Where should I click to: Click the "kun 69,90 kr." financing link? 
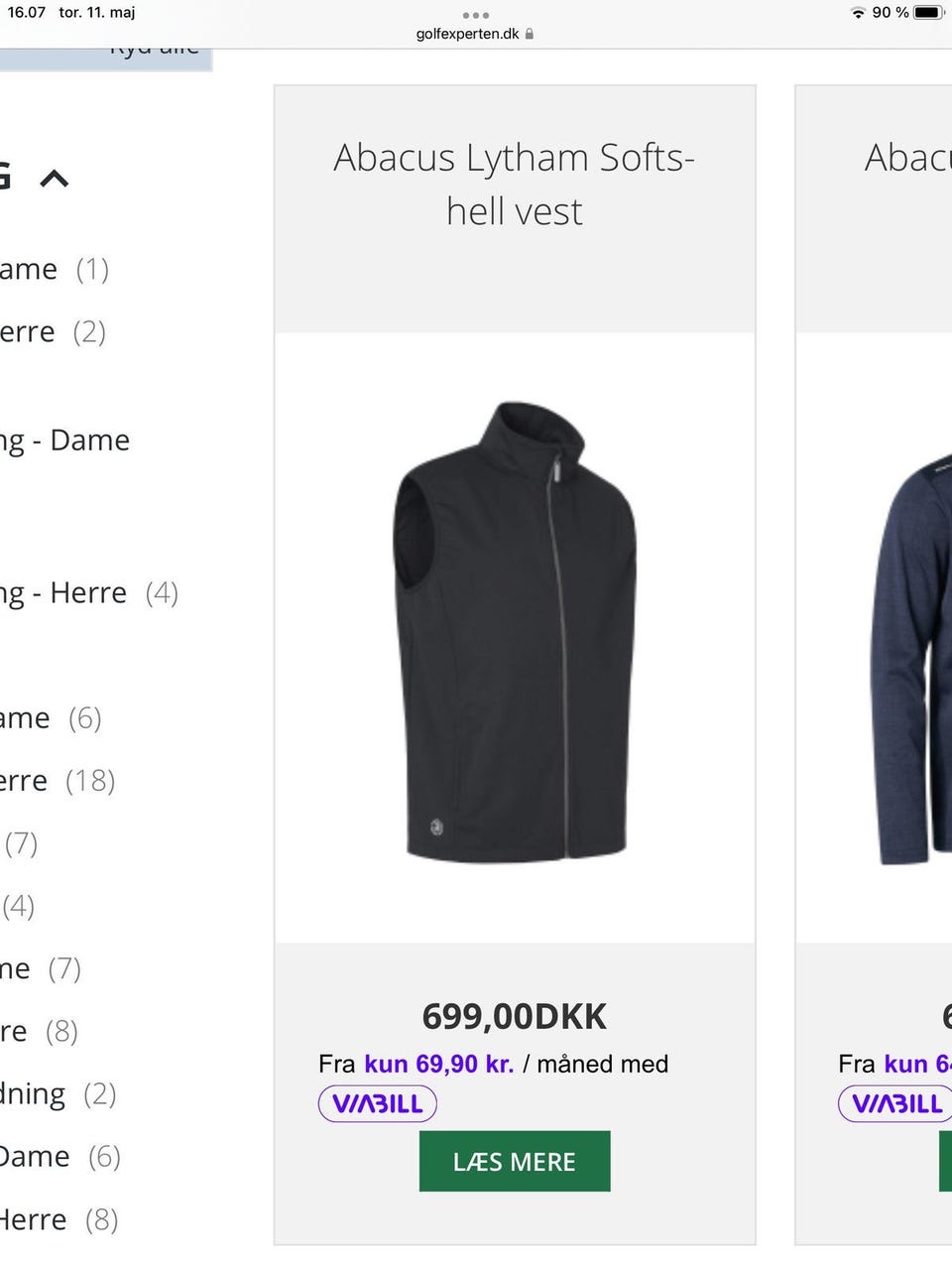pos(438,1064)
